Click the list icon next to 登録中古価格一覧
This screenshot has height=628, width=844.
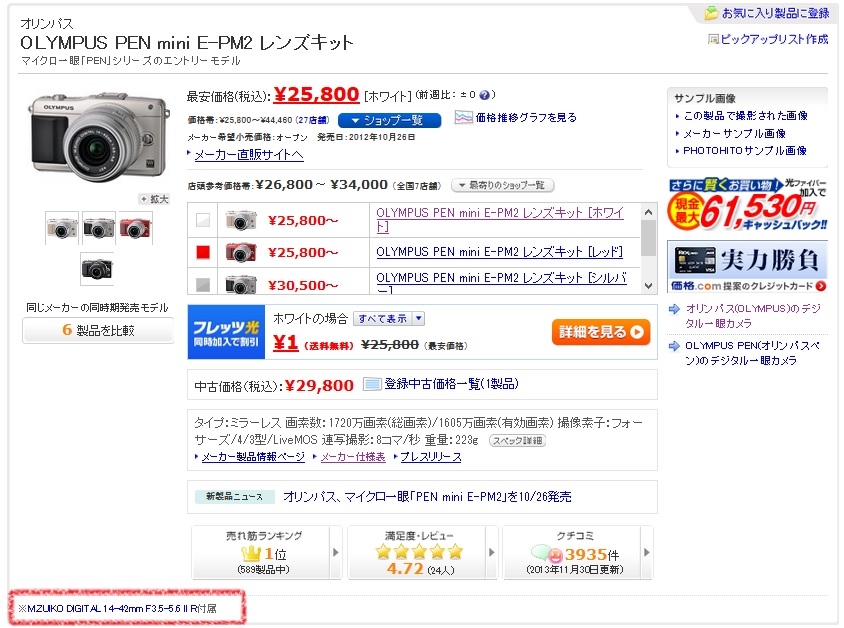pos(372,384)
